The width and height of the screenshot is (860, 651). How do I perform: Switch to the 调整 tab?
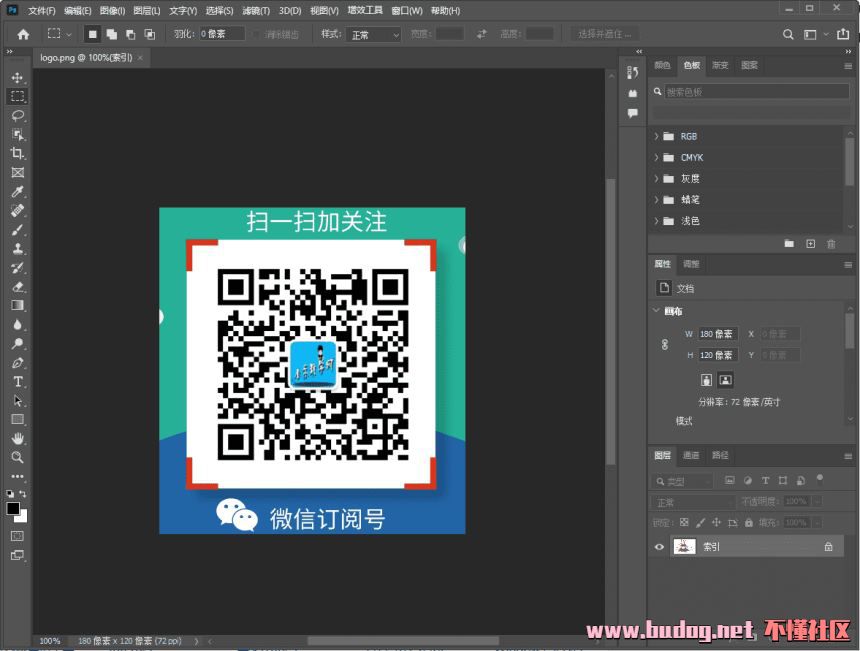tap(691, 264)
